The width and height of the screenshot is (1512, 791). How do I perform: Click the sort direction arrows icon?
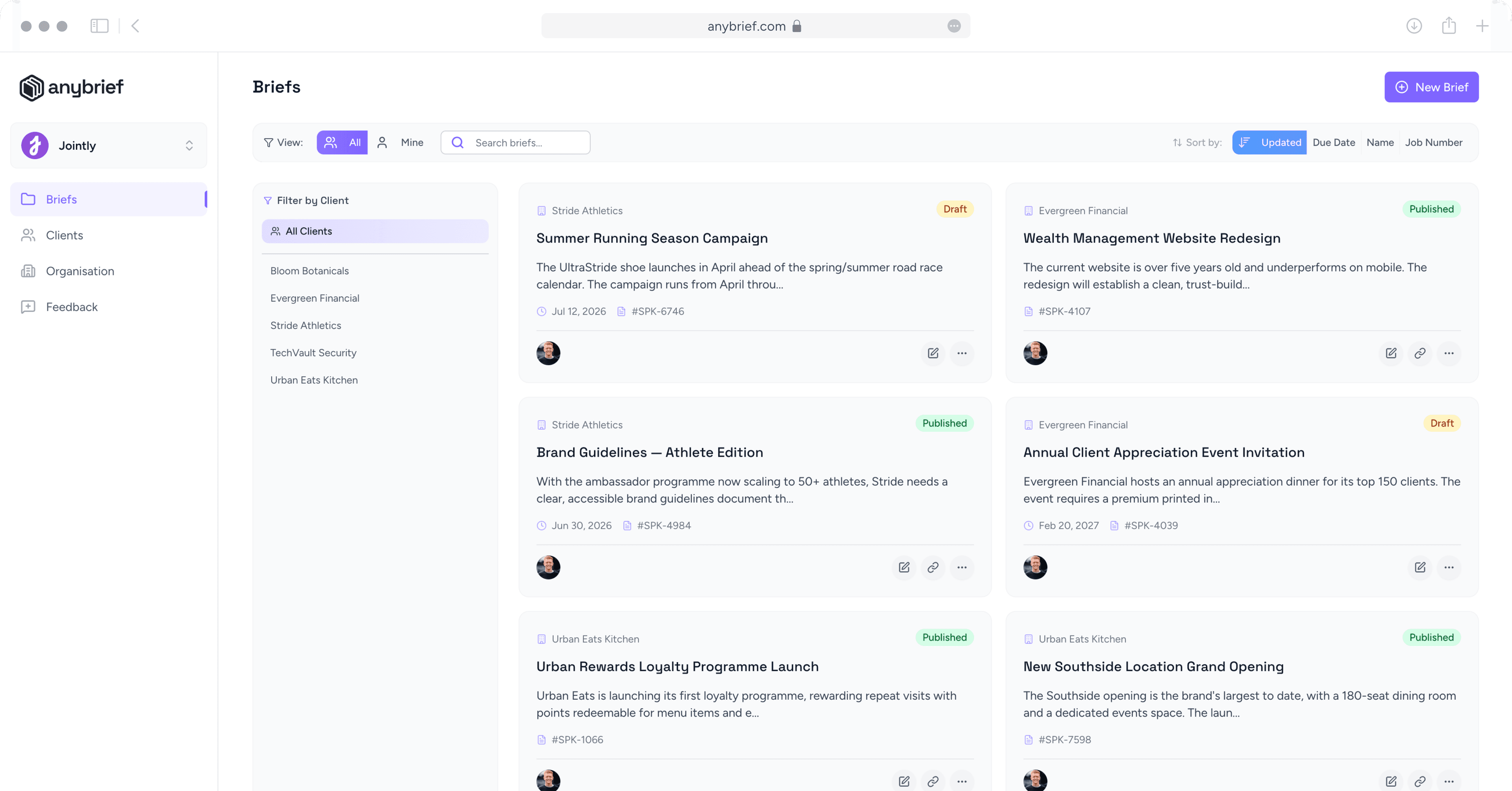point(1177,142)
